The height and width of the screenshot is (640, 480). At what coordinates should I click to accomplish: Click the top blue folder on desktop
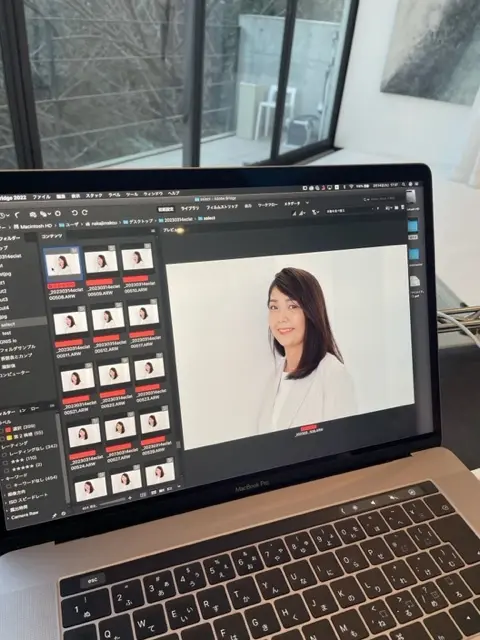tap(413, 226)
